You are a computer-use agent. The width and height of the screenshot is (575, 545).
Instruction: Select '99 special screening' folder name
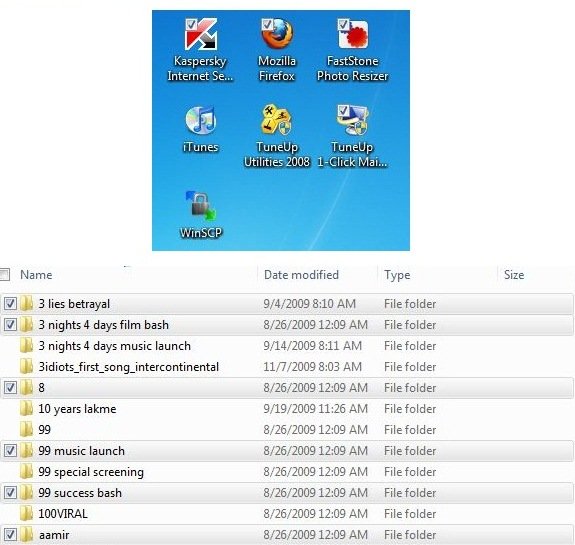click(x=91, y=472)
